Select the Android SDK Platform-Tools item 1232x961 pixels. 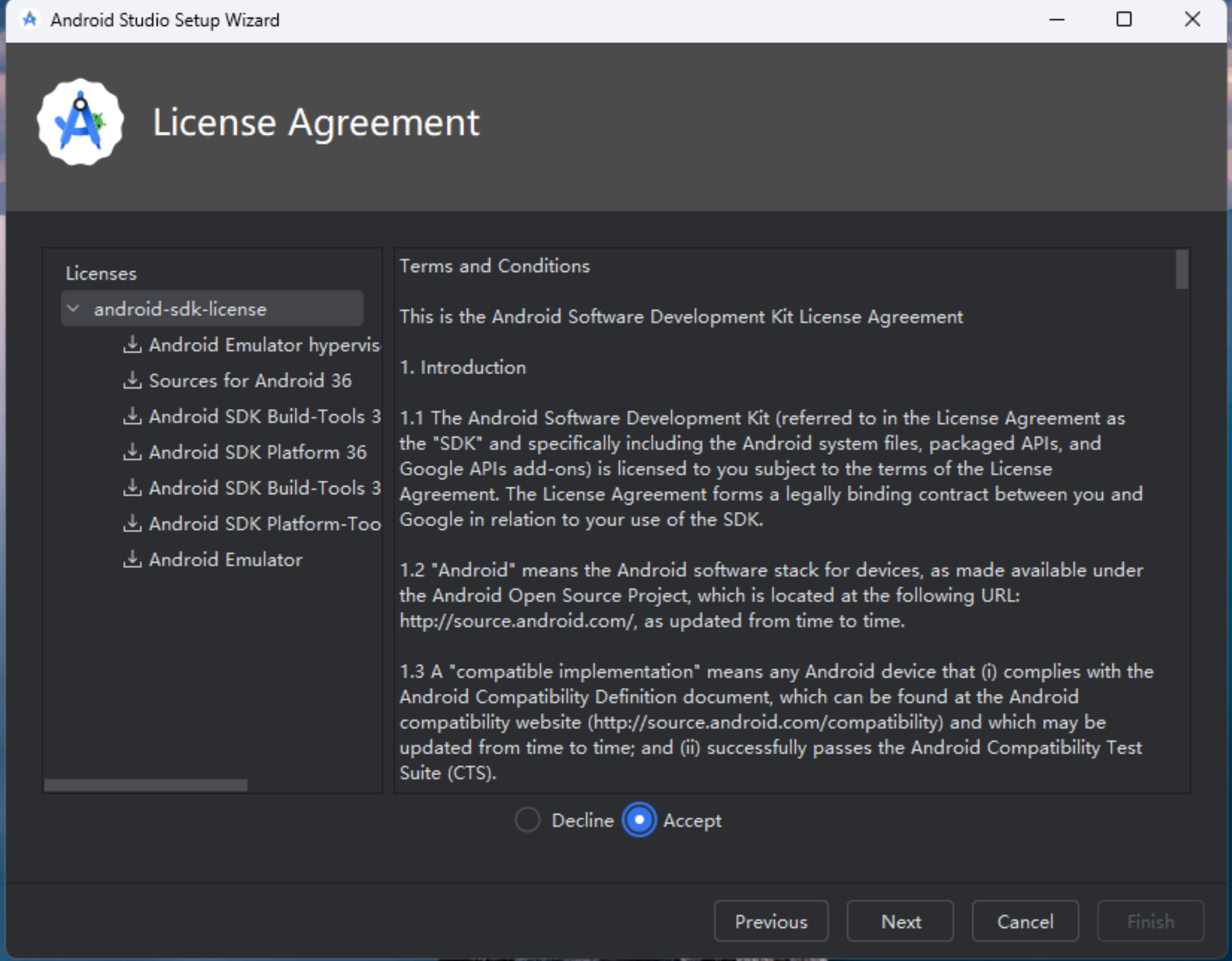tap(265, 523)
